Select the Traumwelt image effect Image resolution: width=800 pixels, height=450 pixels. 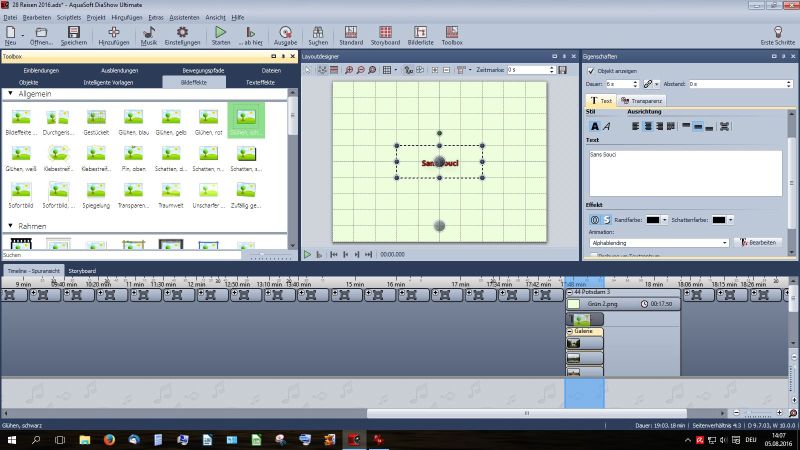173,189
